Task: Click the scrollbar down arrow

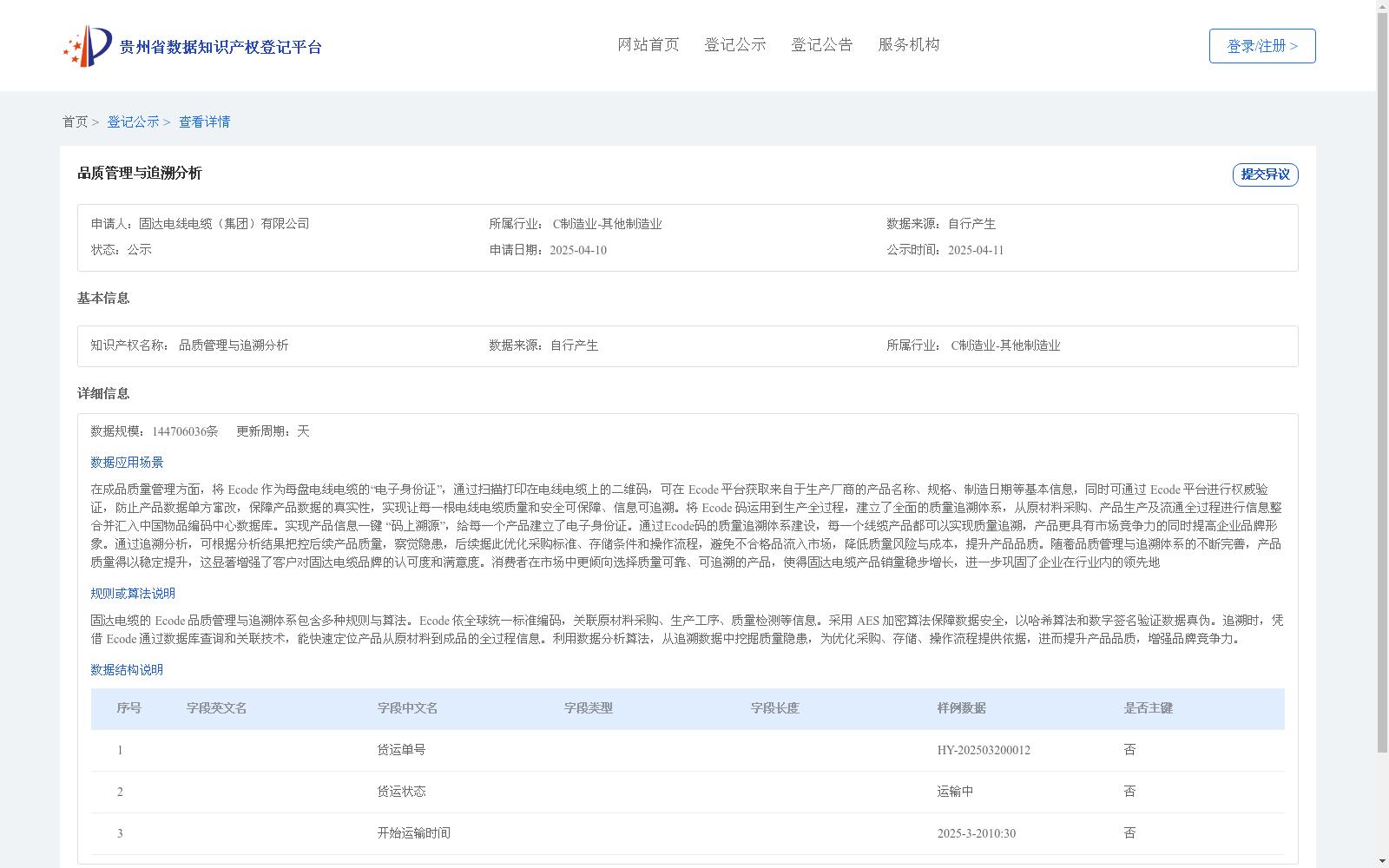Action: [x=1382, y=862]
